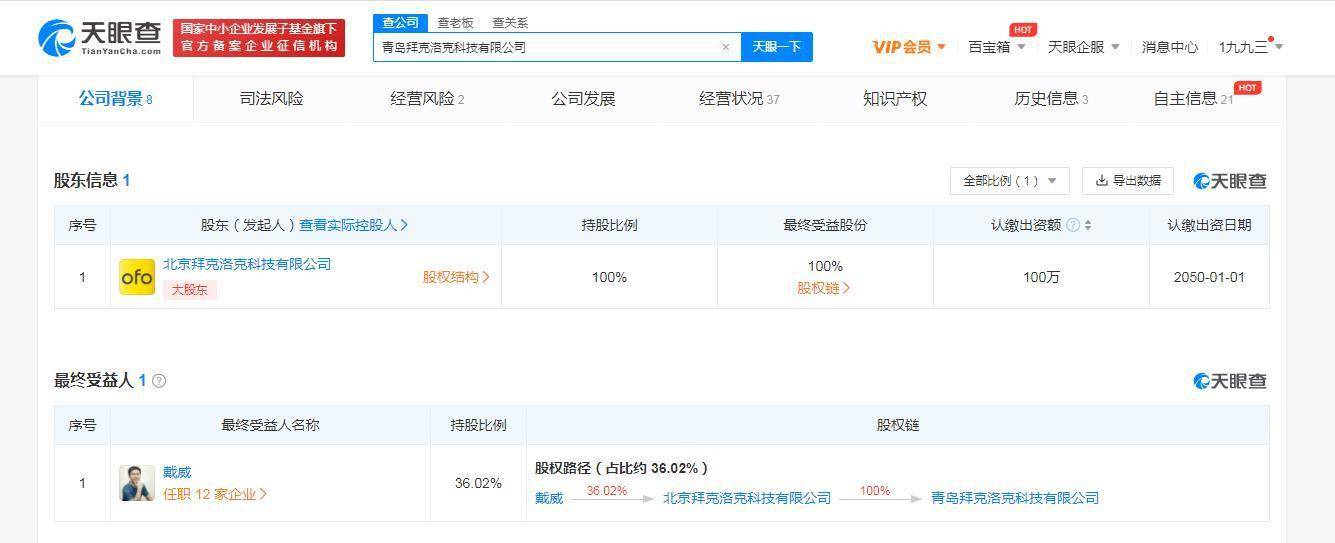Viewport: 1335px width, 543px height.
Task: Open the 公司发展 tab
Action: tap(583, 98)
